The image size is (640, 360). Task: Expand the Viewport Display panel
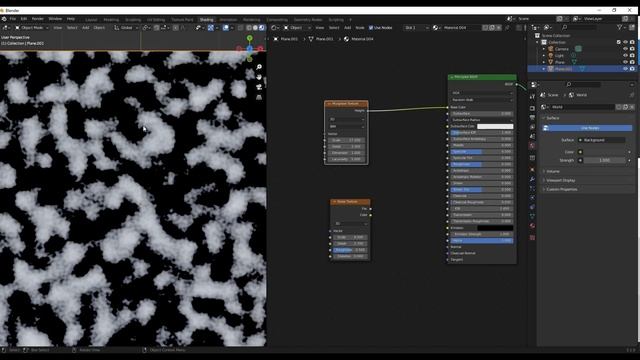point(560,180)
